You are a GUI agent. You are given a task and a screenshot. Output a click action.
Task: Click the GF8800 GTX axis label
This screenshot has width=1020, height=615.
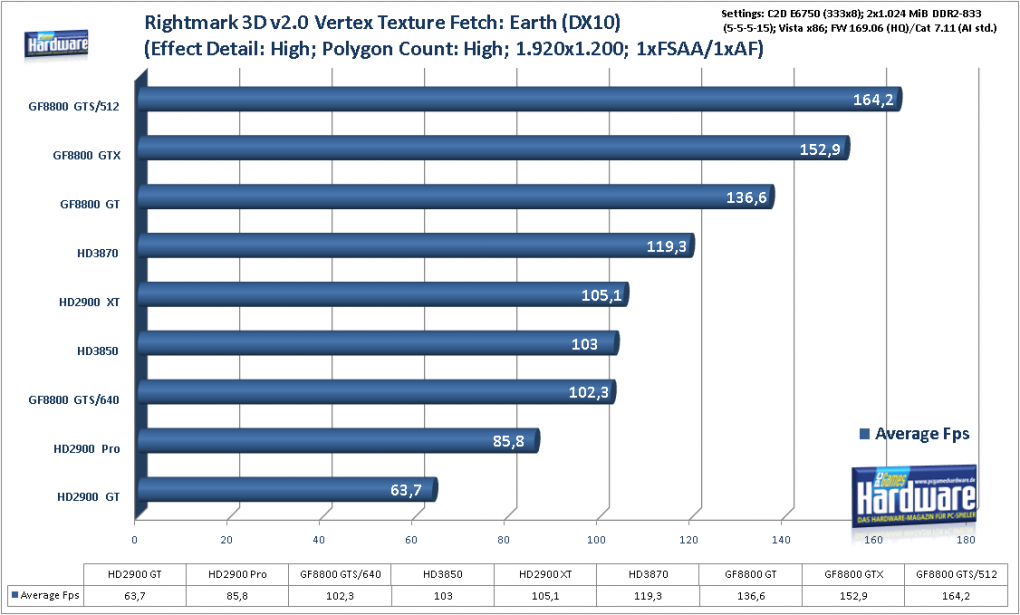(x=87, y=156)
